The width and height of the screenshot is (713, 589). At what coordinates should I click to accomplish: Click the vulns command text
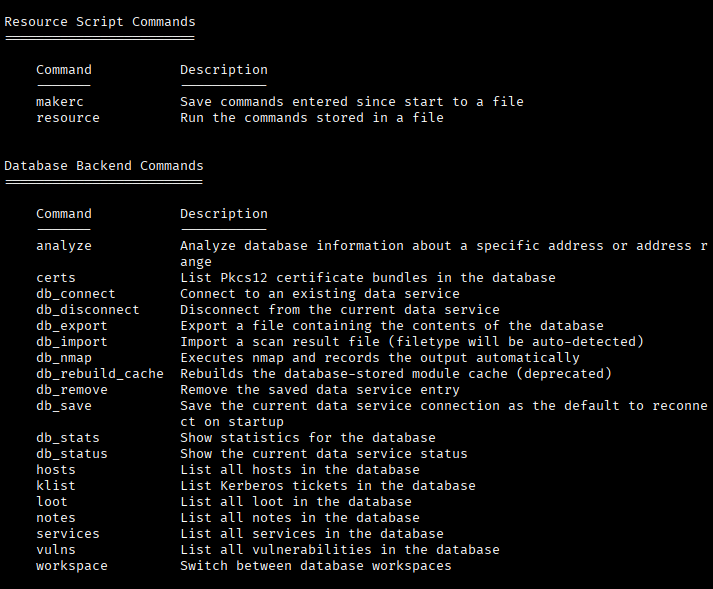coord(56,550)
